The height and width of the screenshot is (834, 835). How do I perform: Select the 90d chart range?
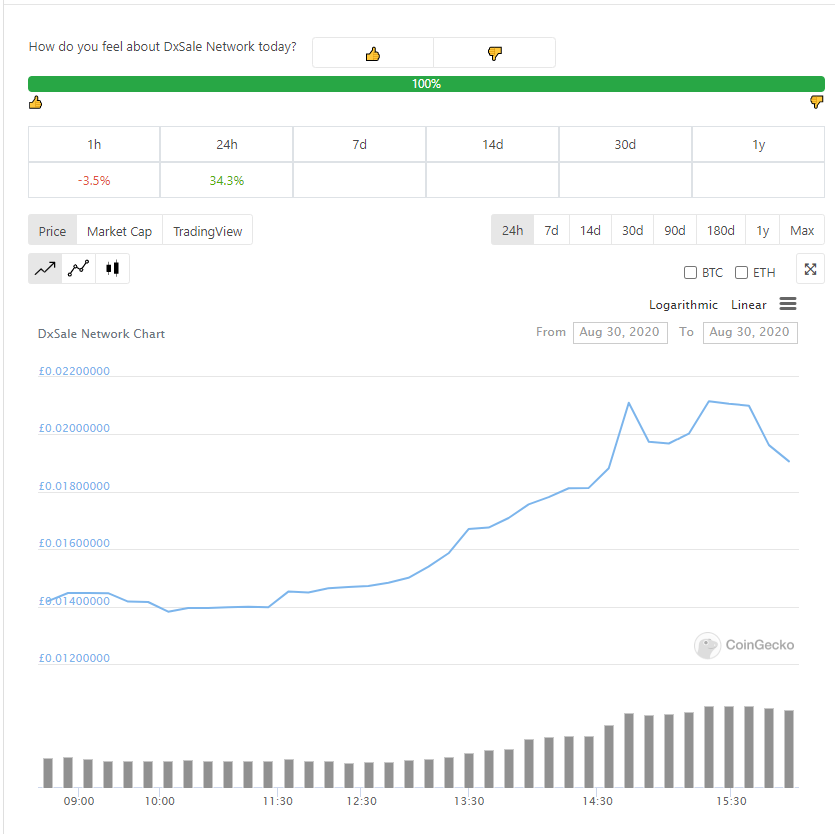[x=675, y=230]
